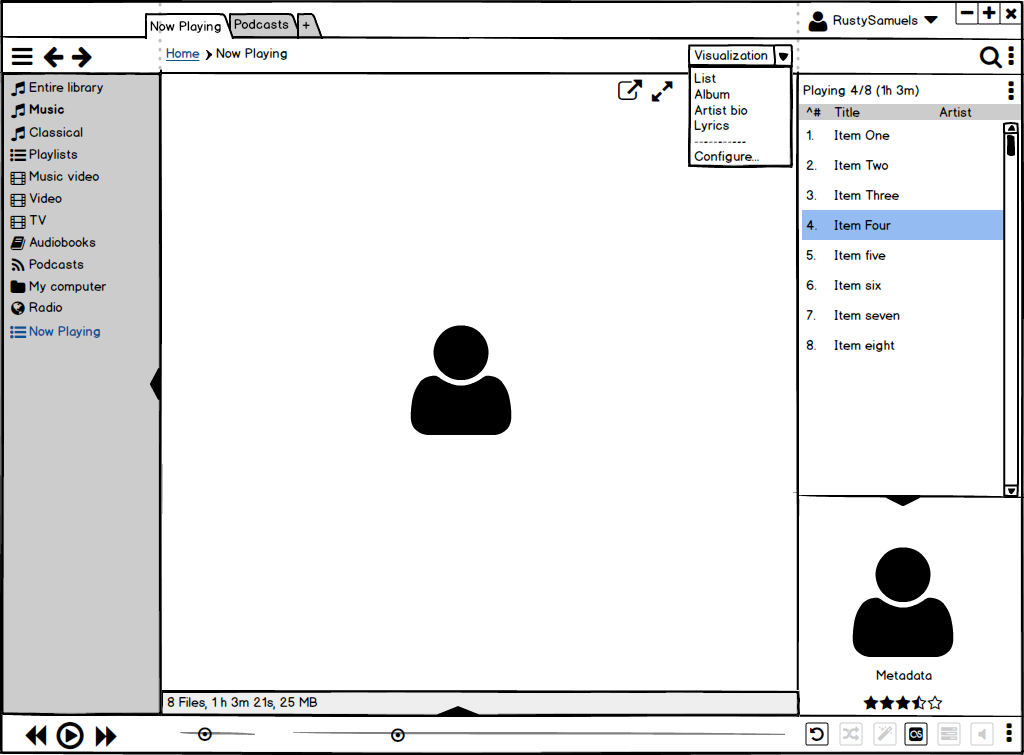Screen dimensions: 1024x755
Task: Toggle repeat playback mode
Action: (817, 735)
